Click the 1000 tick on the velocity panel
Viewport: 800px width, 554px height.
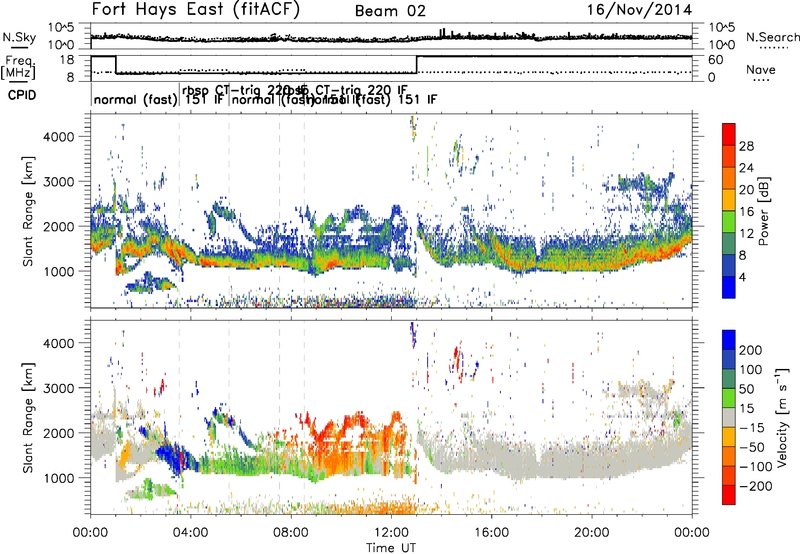coord(58,478)
